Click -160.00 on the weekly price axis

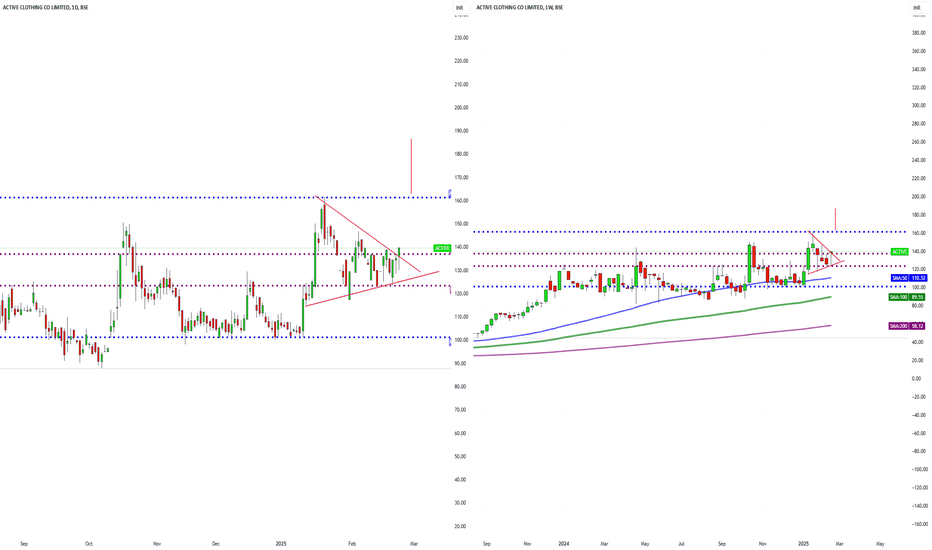tap(920, 524)
